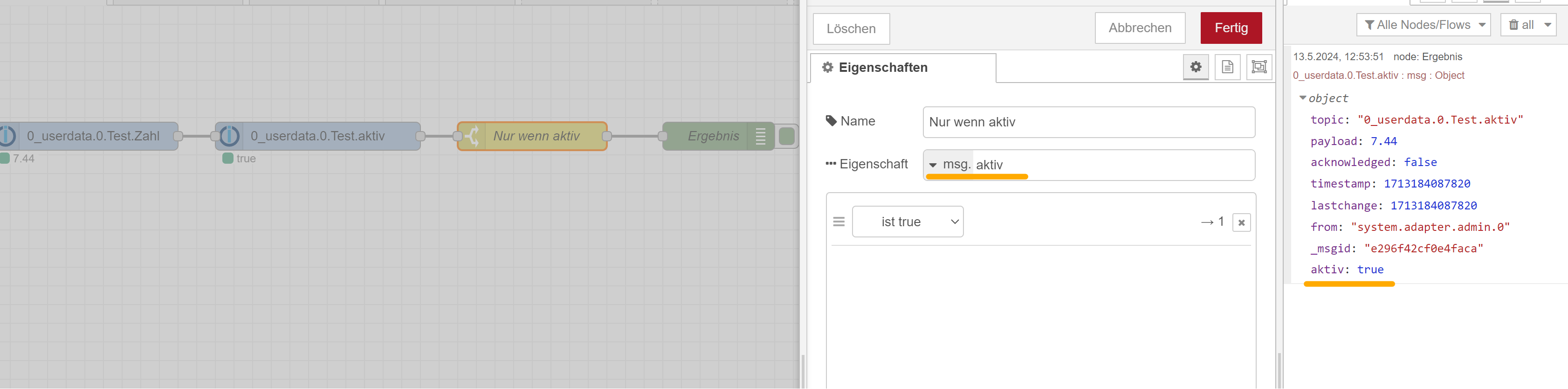Screen dimensions: 1568x389
Task: Click into the Name input field
Action: click(x=1088, y=122)
